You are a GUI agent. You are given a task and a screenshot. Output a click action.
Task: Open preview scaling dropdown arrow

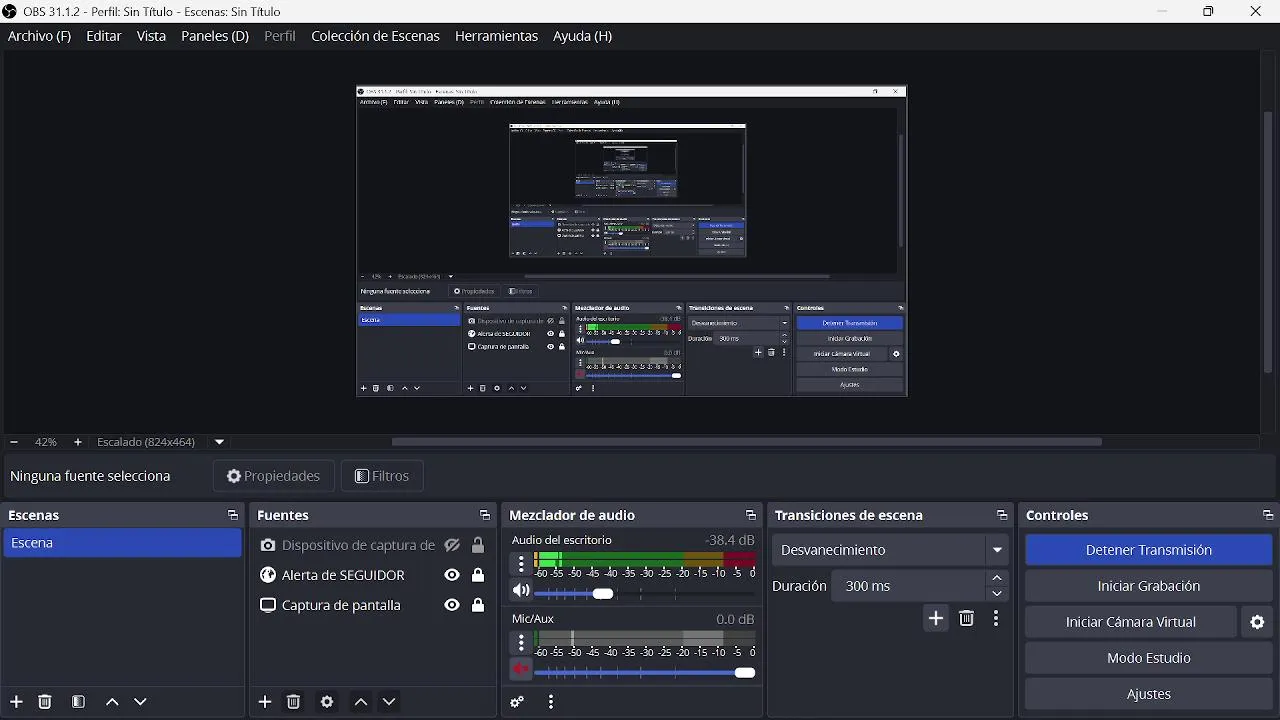point(219,442)
